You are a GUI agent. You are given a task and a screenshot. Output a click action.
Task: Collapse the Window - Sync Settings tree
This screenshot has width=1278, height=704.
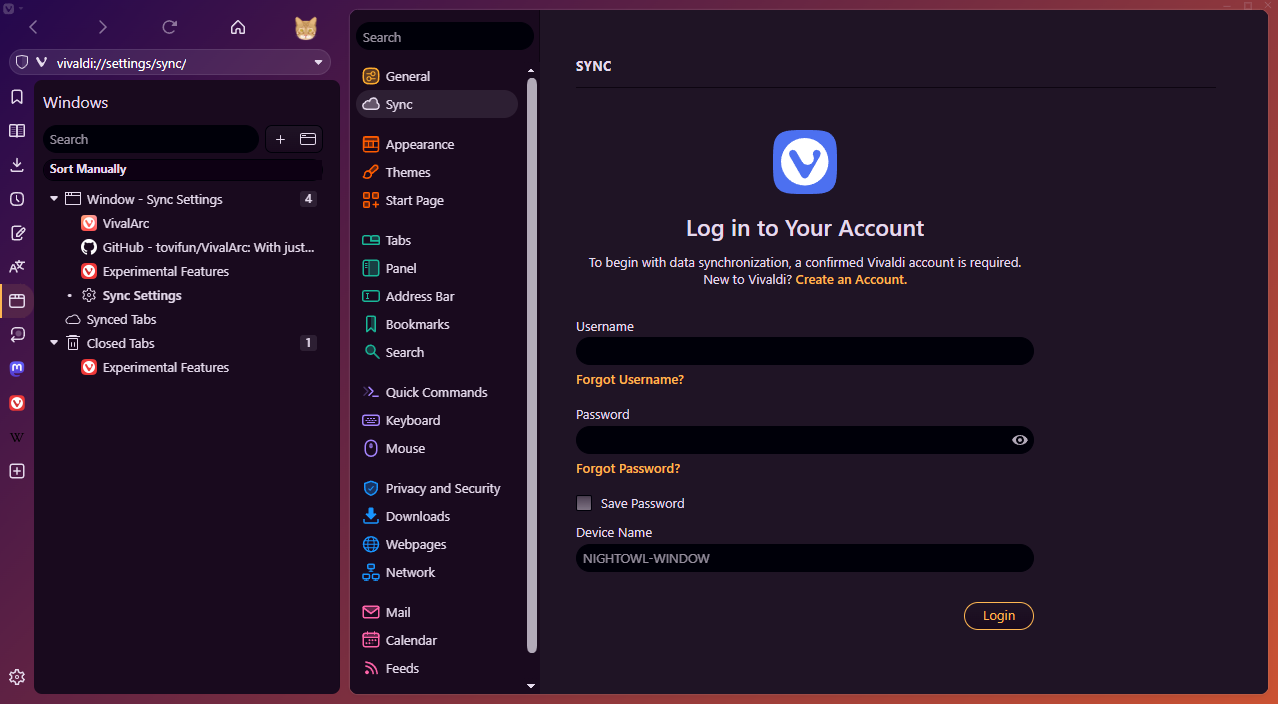[x=54, y=199]
